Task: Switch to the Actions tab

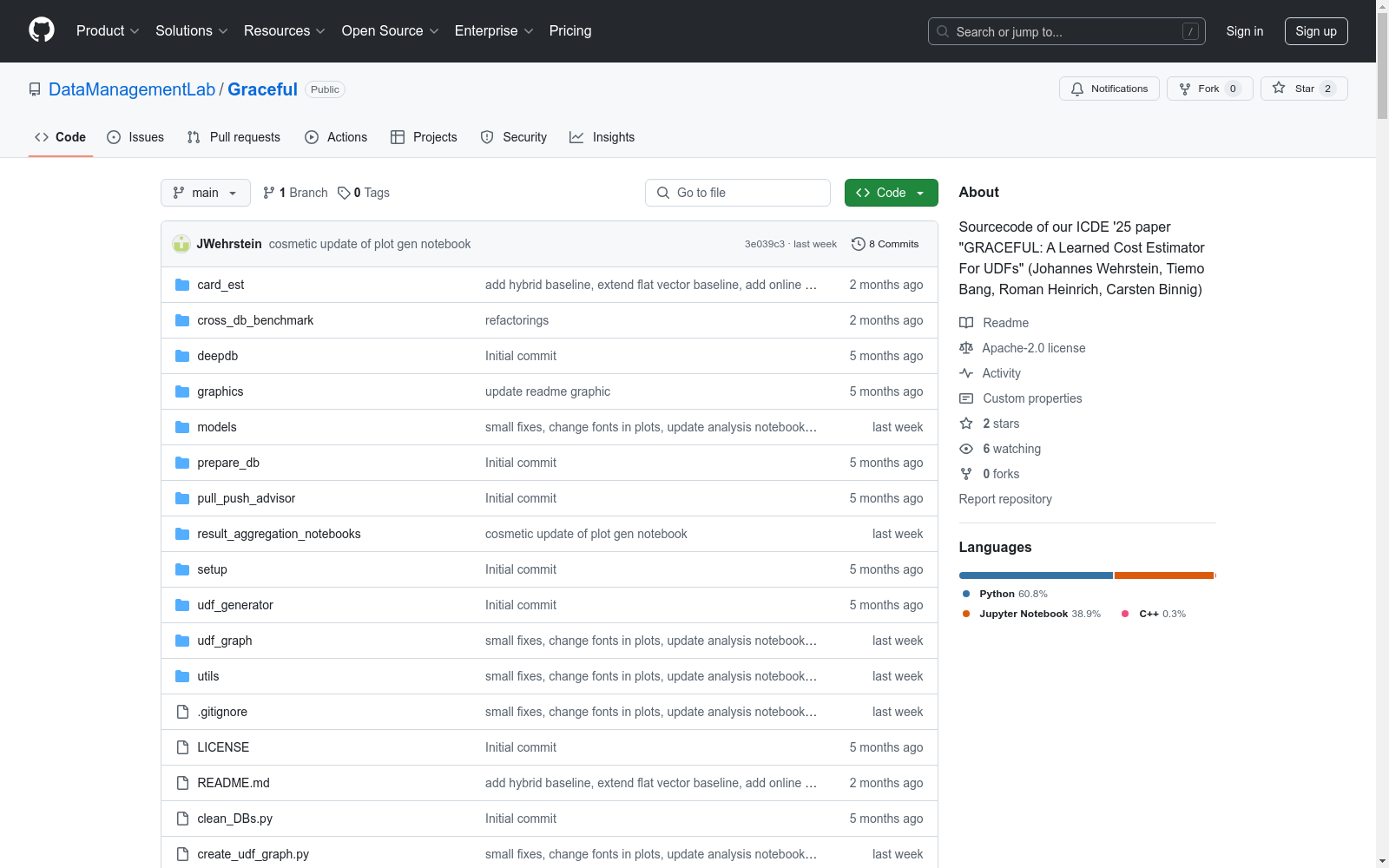Action: tap(336, 137)
